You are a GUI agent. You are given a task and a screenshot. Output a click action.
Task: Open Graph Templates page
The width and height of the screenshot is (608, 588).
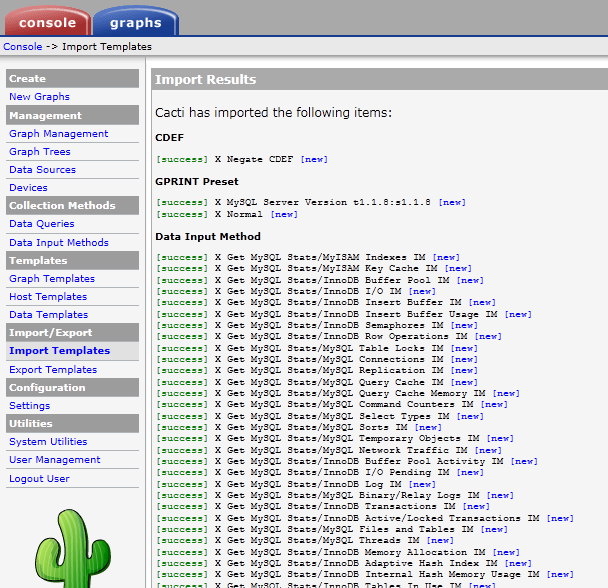point(52,278)
